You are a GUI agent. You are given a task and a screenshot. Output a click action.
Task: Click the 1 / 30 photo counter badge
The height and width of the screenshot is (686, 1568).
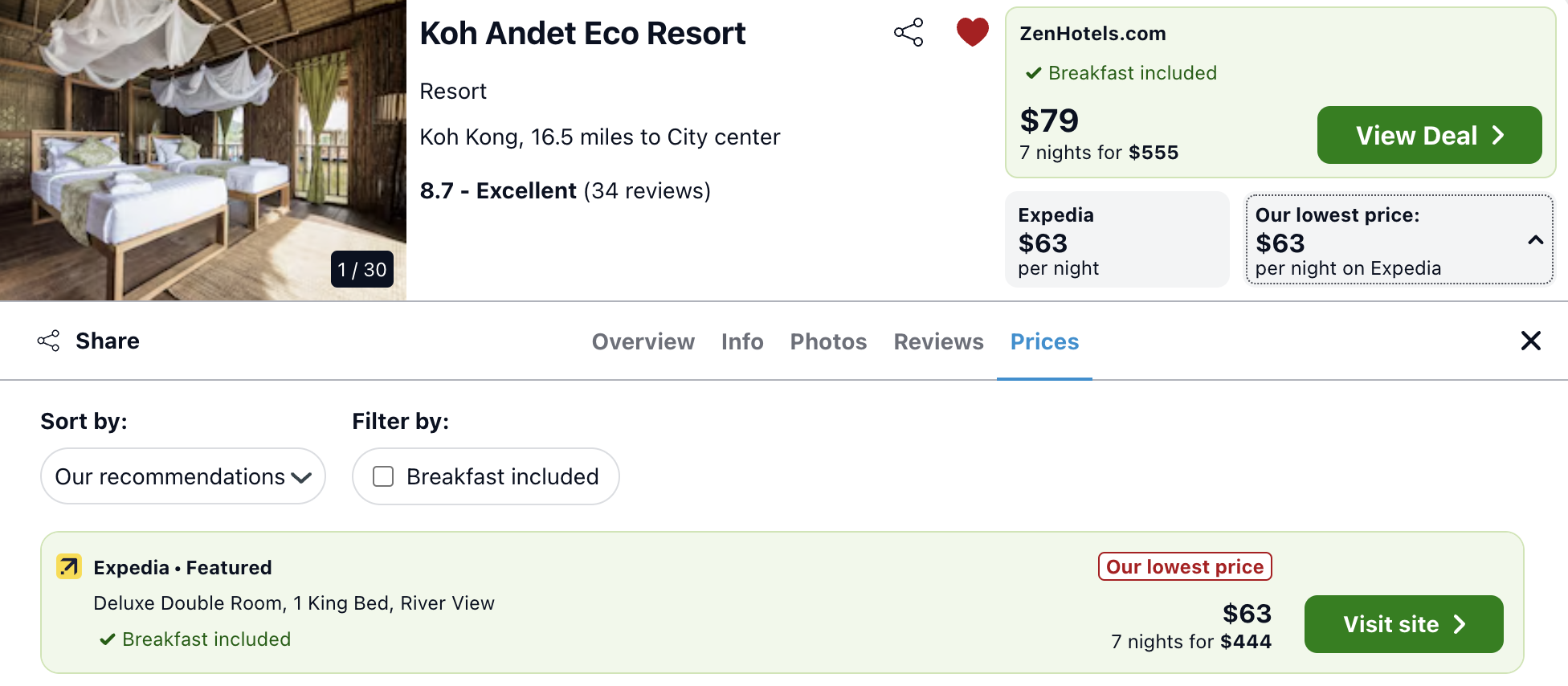362,269
